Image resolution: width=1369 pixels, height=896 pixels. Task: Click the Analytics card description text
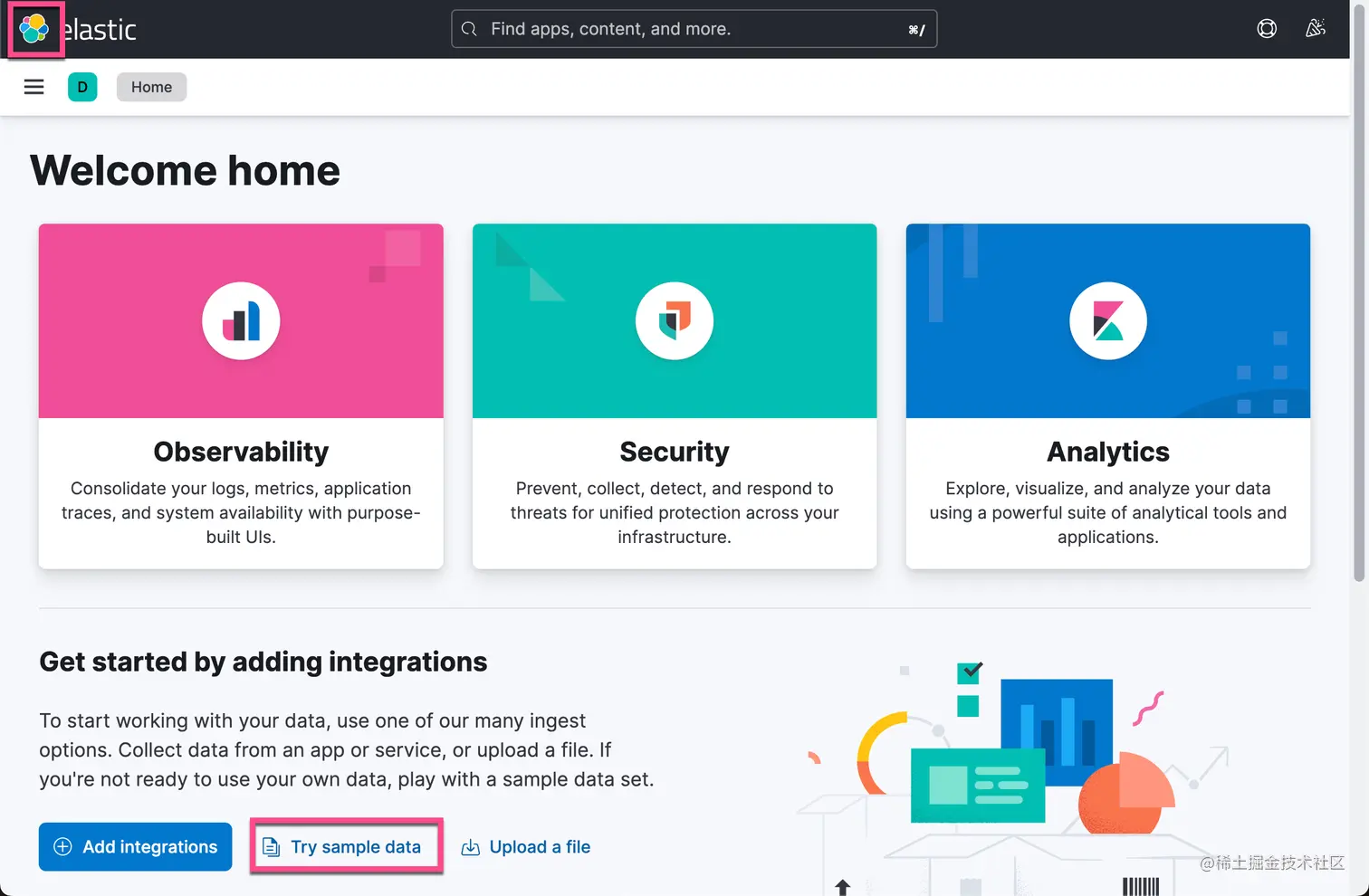click(1108, 512)
